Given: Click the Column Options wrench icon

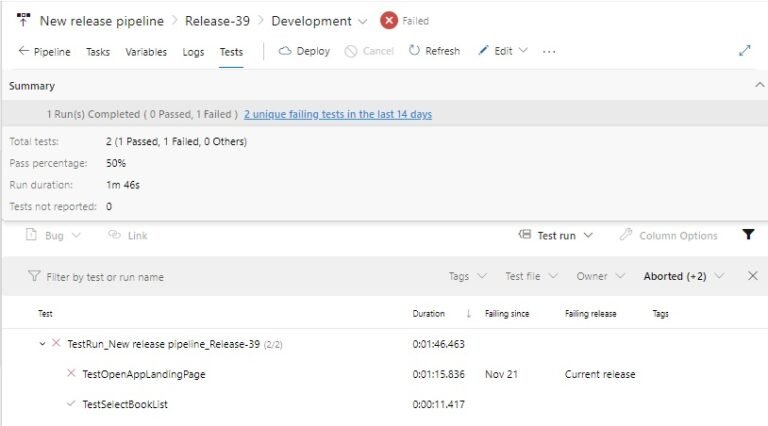Looking at the screenshot, I should 625,235.
